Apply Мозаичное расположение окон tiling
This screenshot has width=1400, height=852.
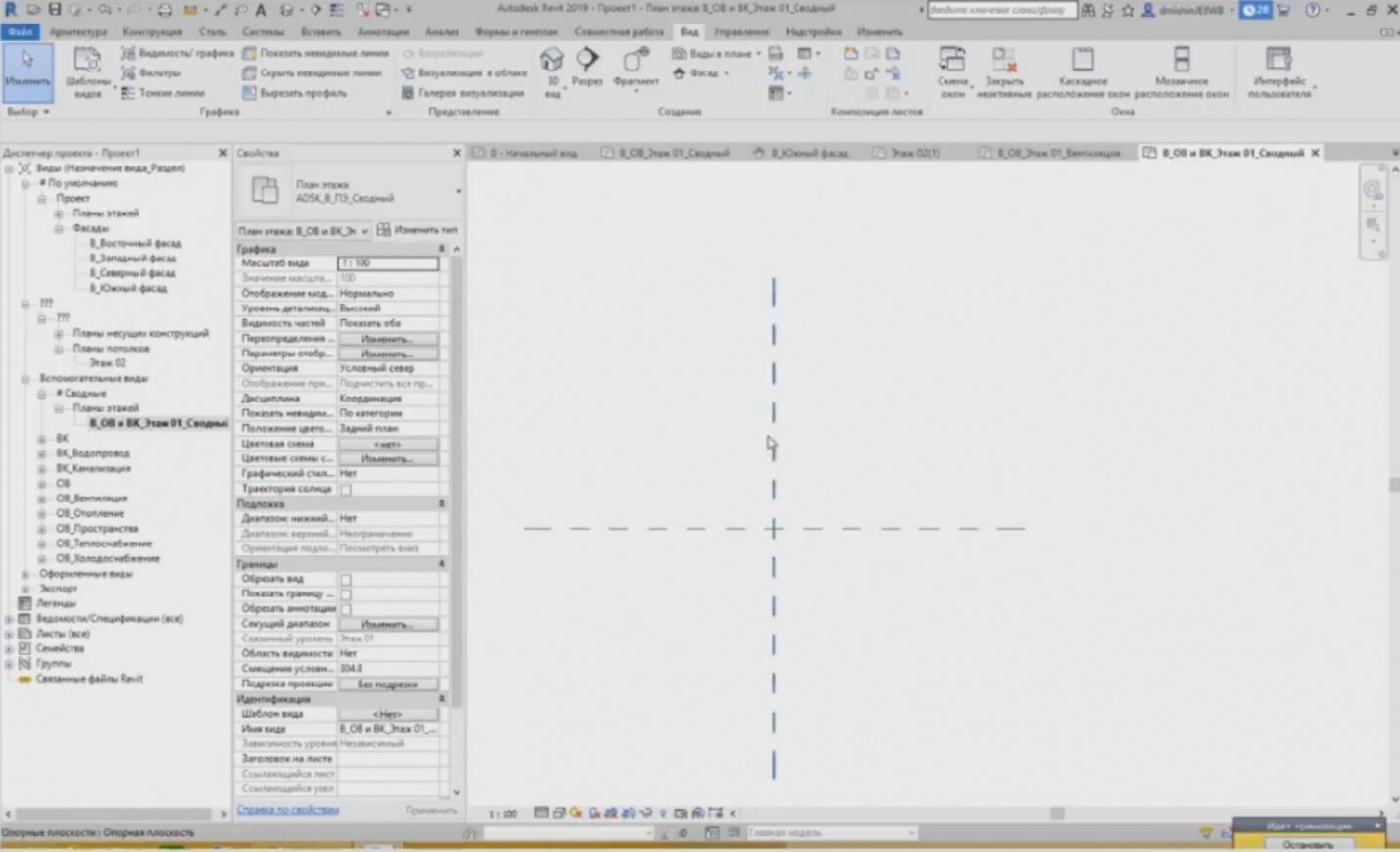[1181, 71]
